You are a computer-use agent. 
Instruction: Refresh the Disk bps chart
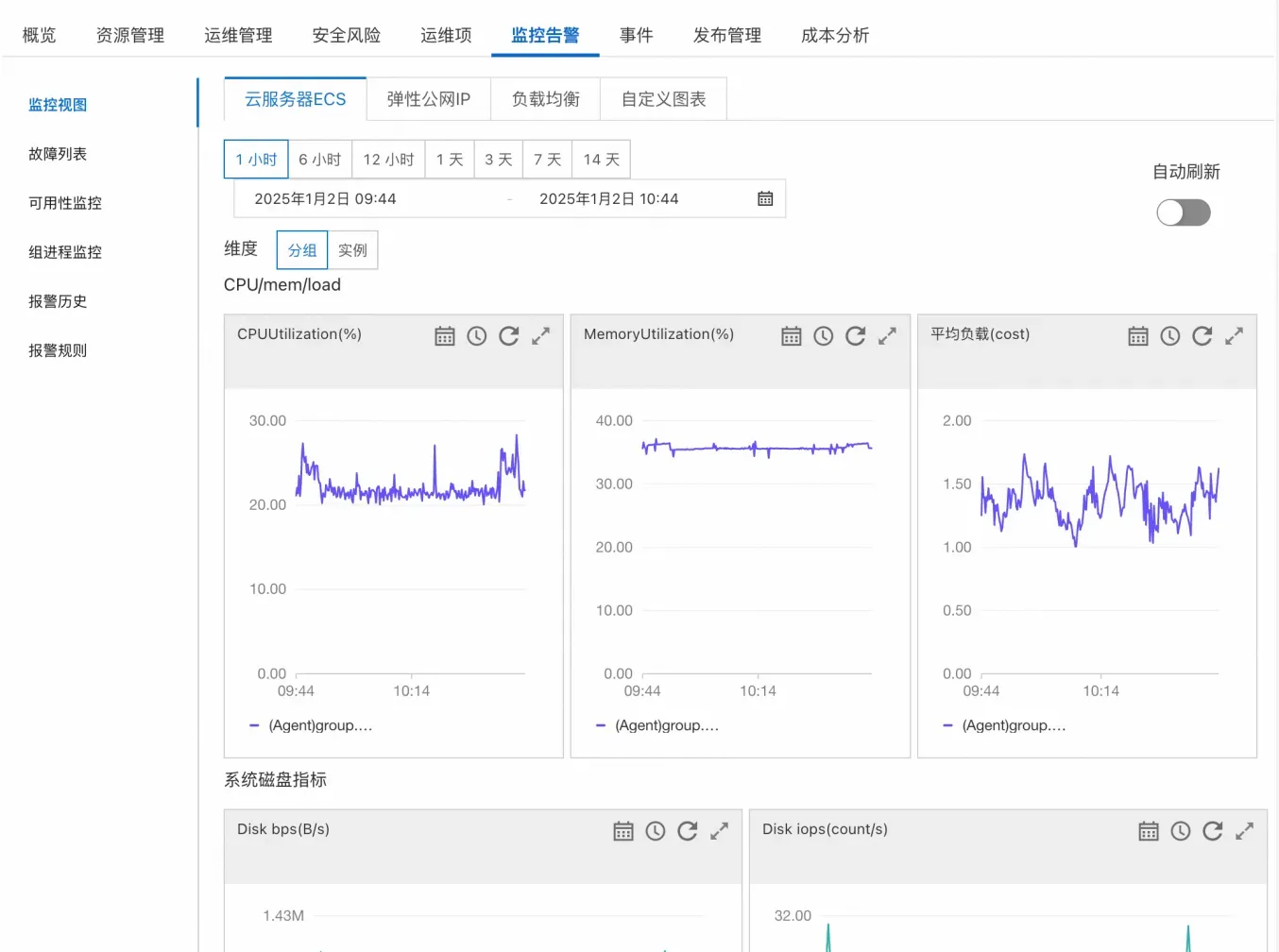[688, 831]
